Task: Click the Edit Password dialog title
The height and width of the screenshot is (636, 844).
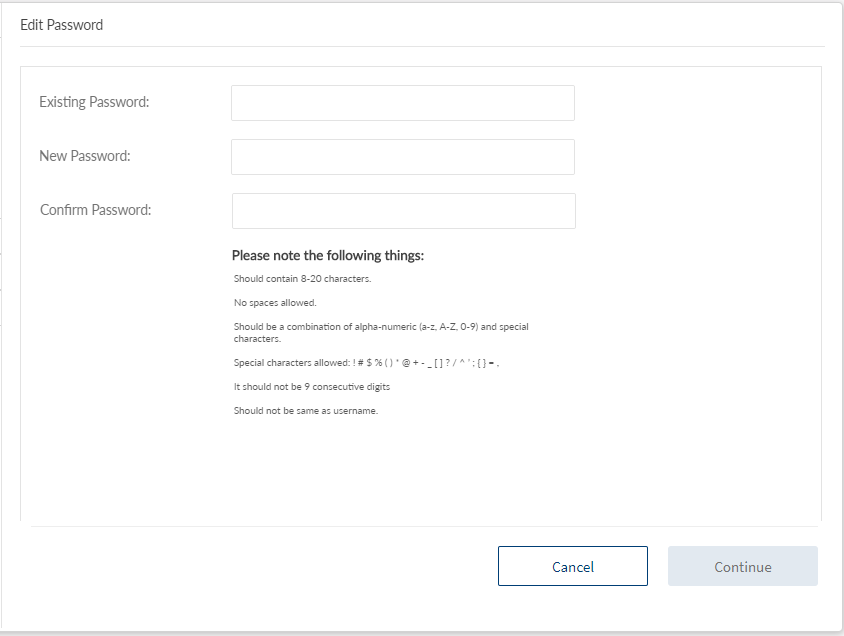Action: 61,25
